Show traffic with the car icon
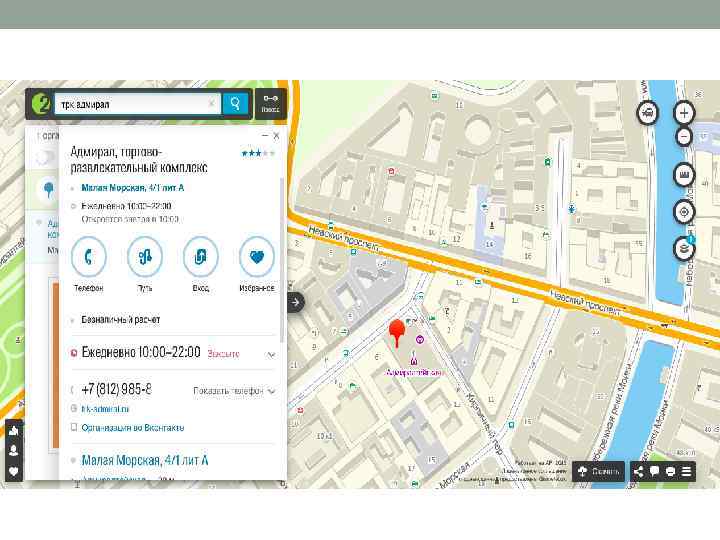 (x=648, y=113)
